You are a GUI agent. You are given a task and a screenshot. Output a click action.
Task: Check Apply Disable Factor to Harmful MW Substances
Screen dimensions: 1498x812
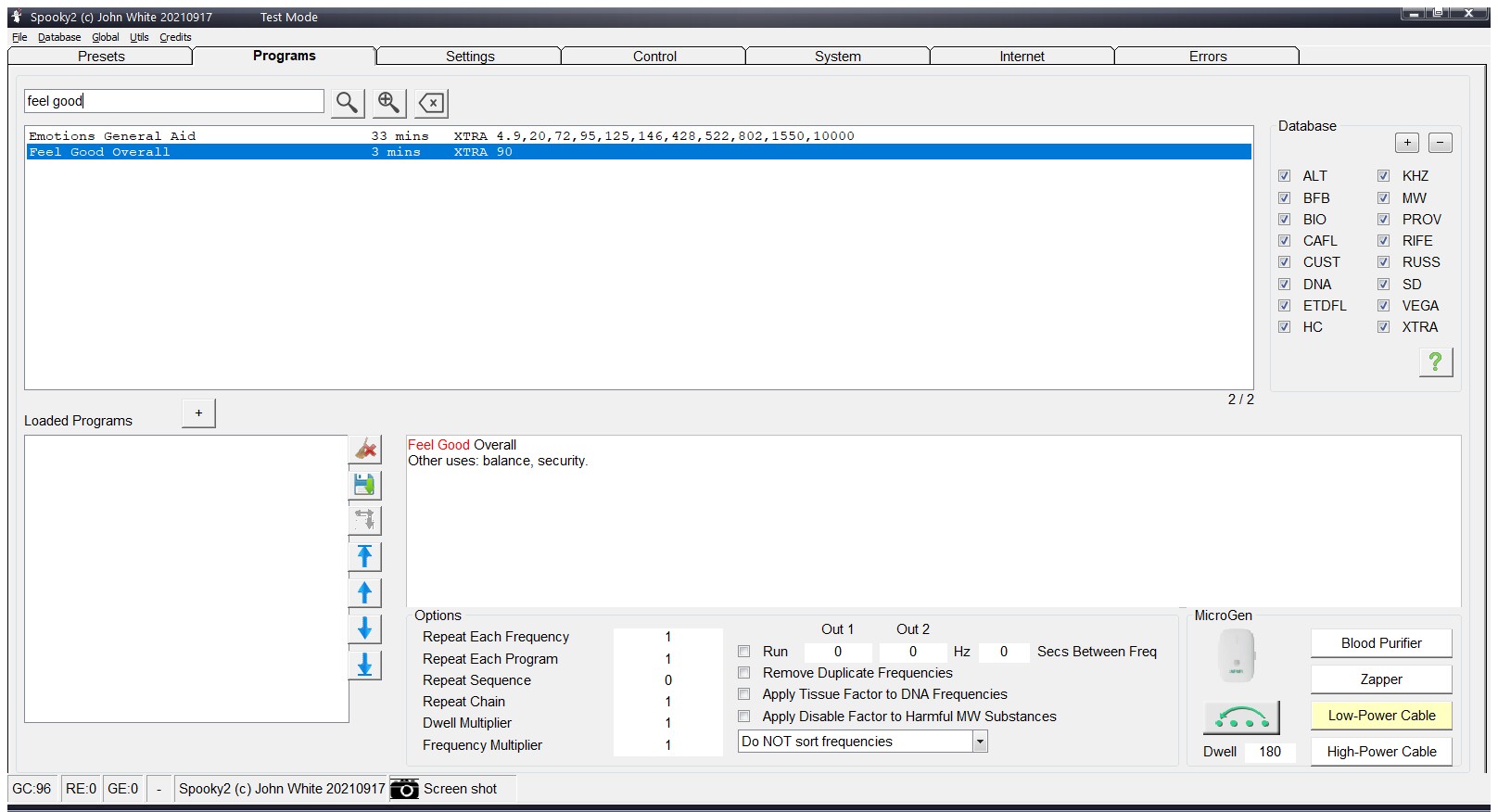(x=744, y=717)
